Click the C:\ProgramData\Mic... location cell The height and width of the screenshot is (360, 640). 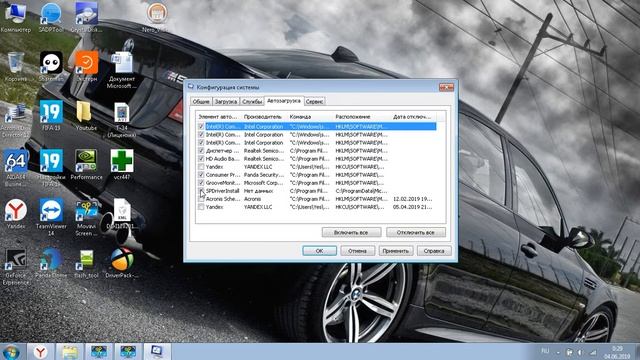(x=362, y=191)
